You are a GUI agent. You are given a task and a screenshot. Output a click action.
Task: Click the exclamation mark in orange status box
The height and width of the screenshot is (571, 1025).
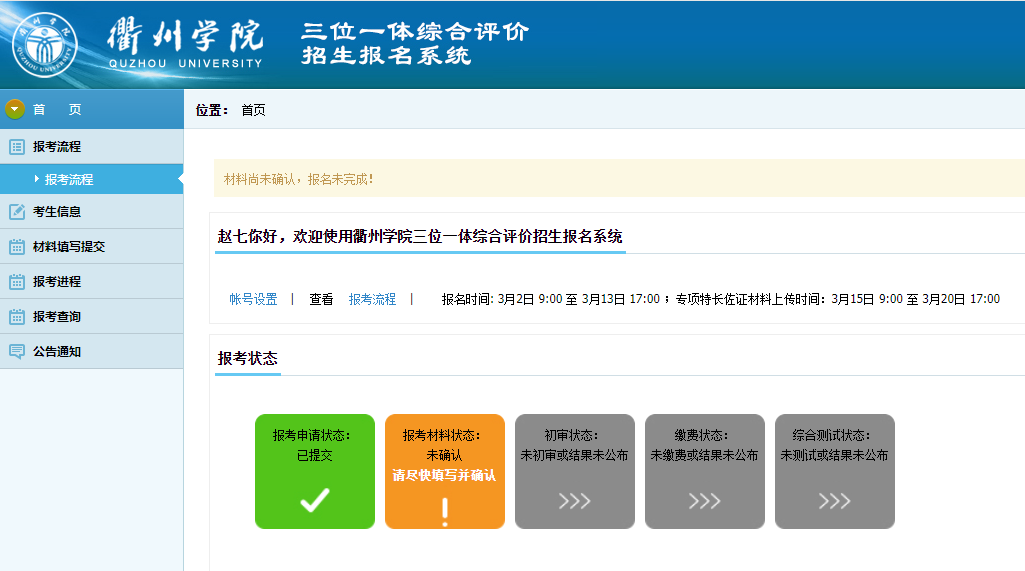click(x=445, y=511)
